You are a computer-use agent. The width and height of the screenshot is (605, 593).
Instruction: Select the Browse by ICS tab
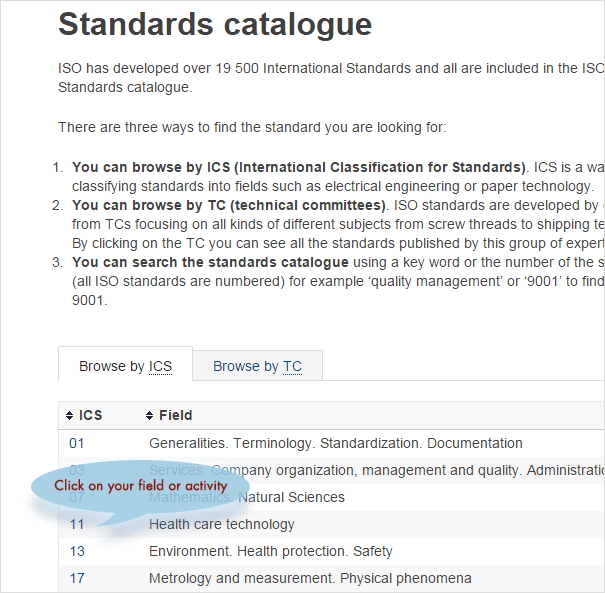(125, 366)
